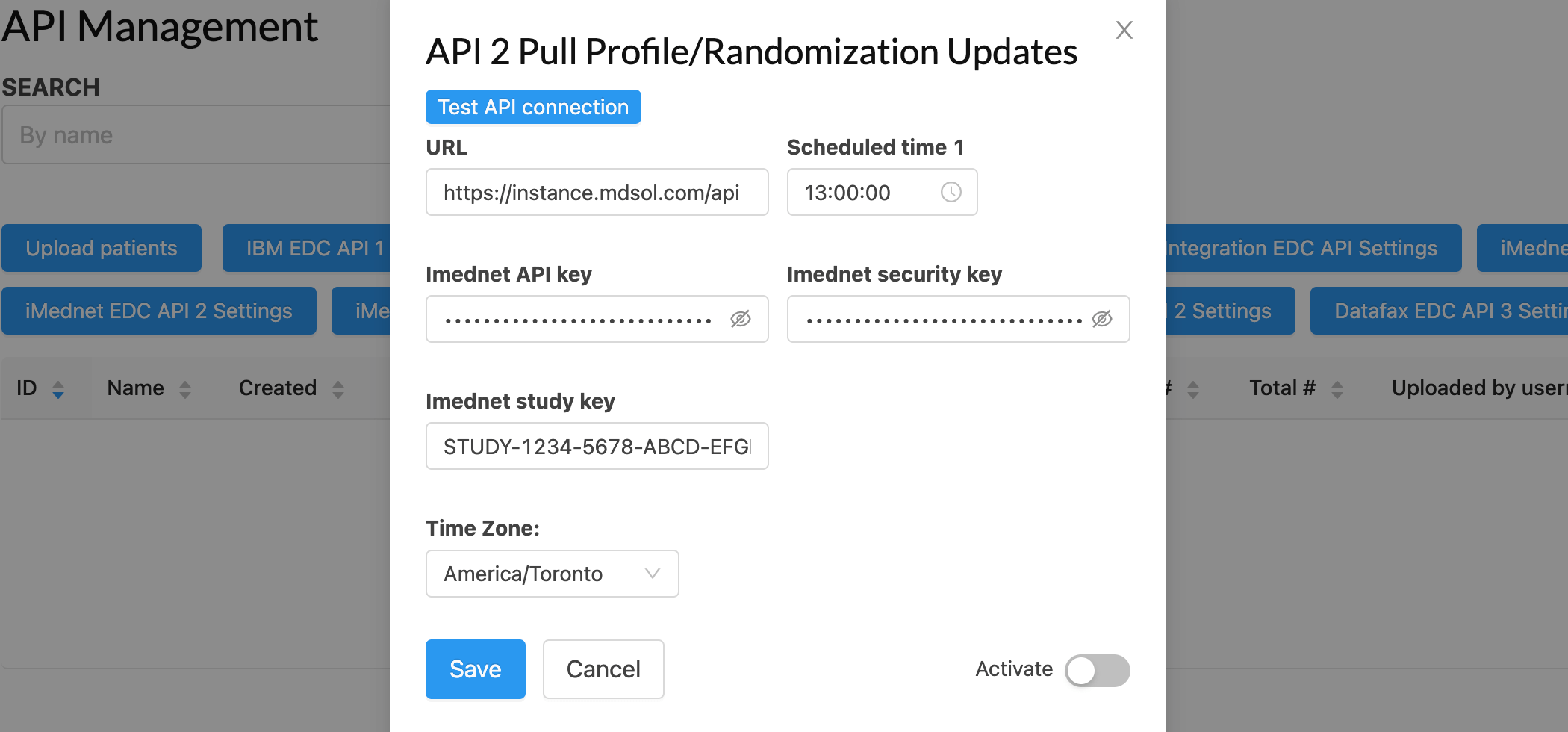Open iMednet EDC API 2 Settings

[159, 311]
